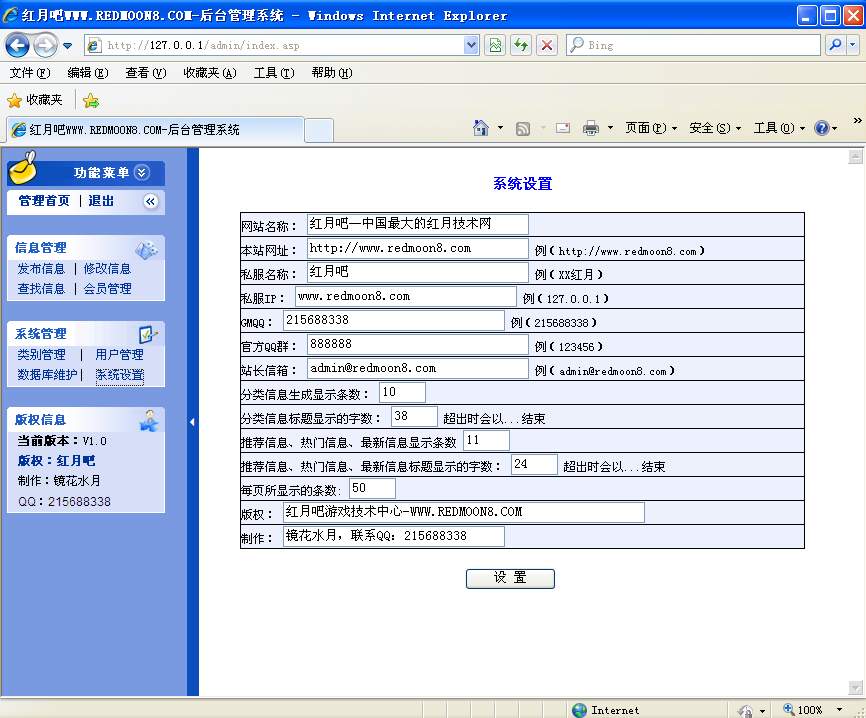866x718 pixels.
Task: Open the 收藏夹 menu in menu bar
Action: click(209, 73)
